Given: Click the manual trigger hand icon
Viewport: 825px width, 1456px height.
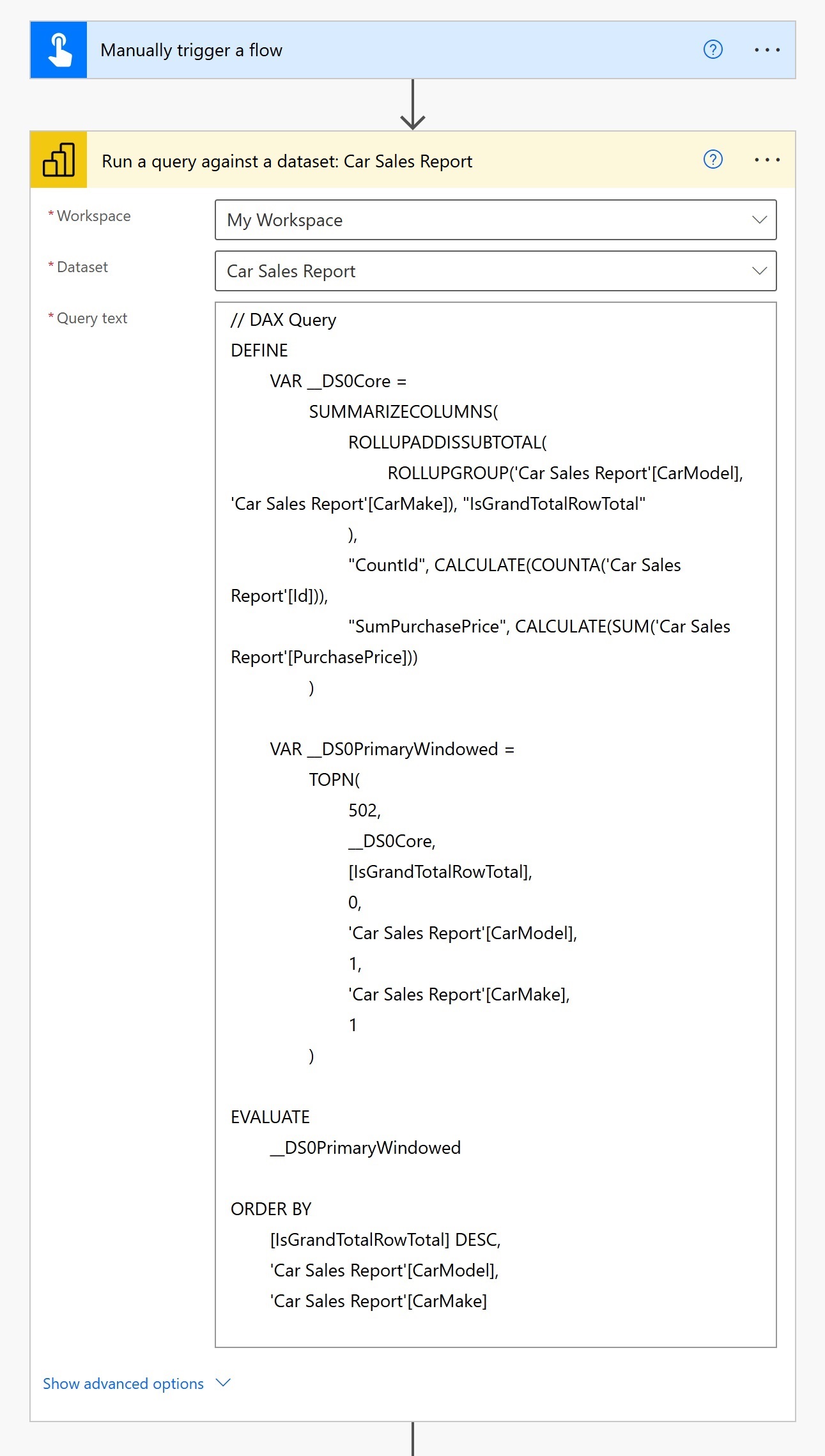Looking at the screenshot, I should click(59, 50).
